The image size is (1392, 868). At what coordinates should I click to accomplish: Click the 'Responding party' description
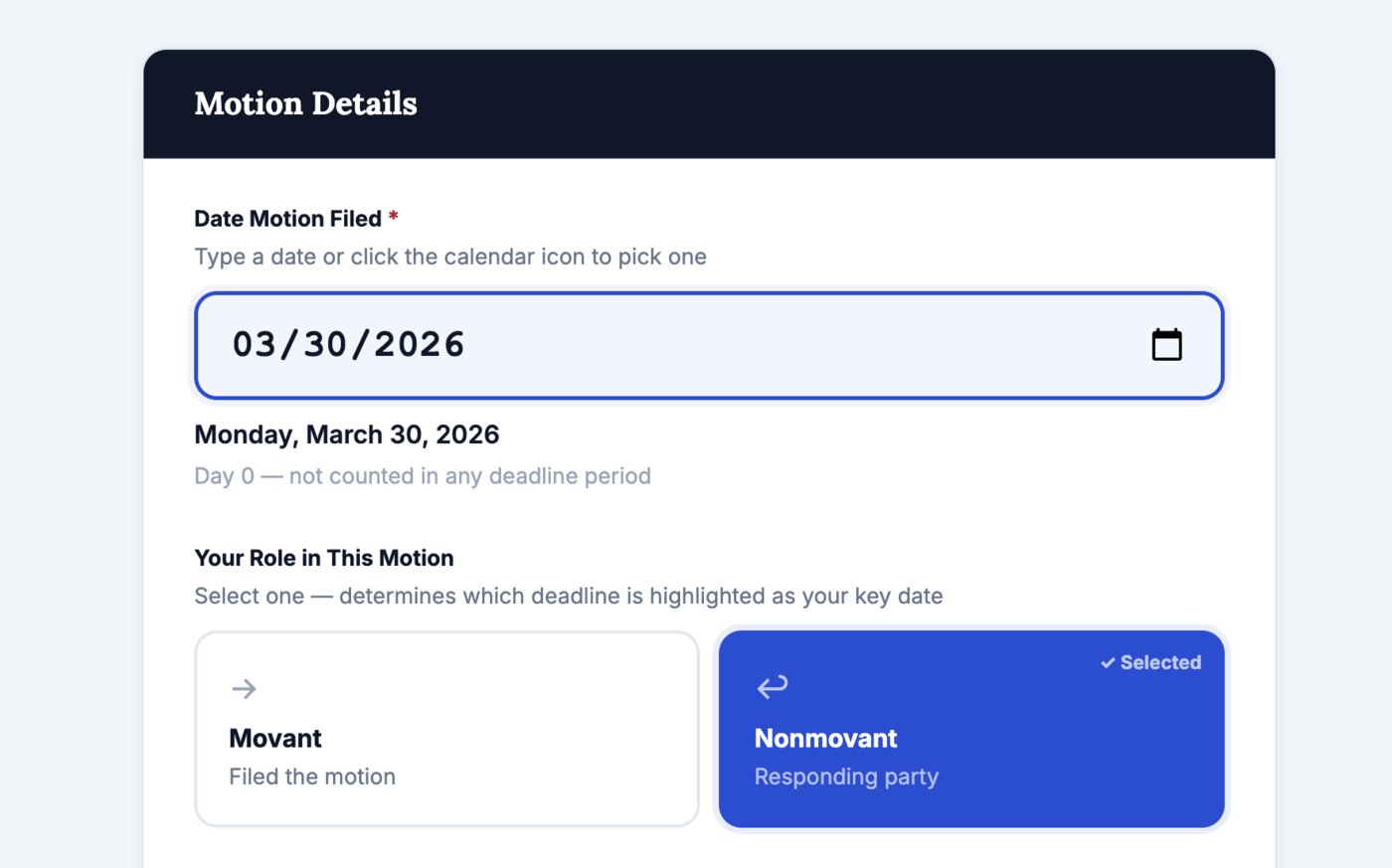click(x=846, y=777)
